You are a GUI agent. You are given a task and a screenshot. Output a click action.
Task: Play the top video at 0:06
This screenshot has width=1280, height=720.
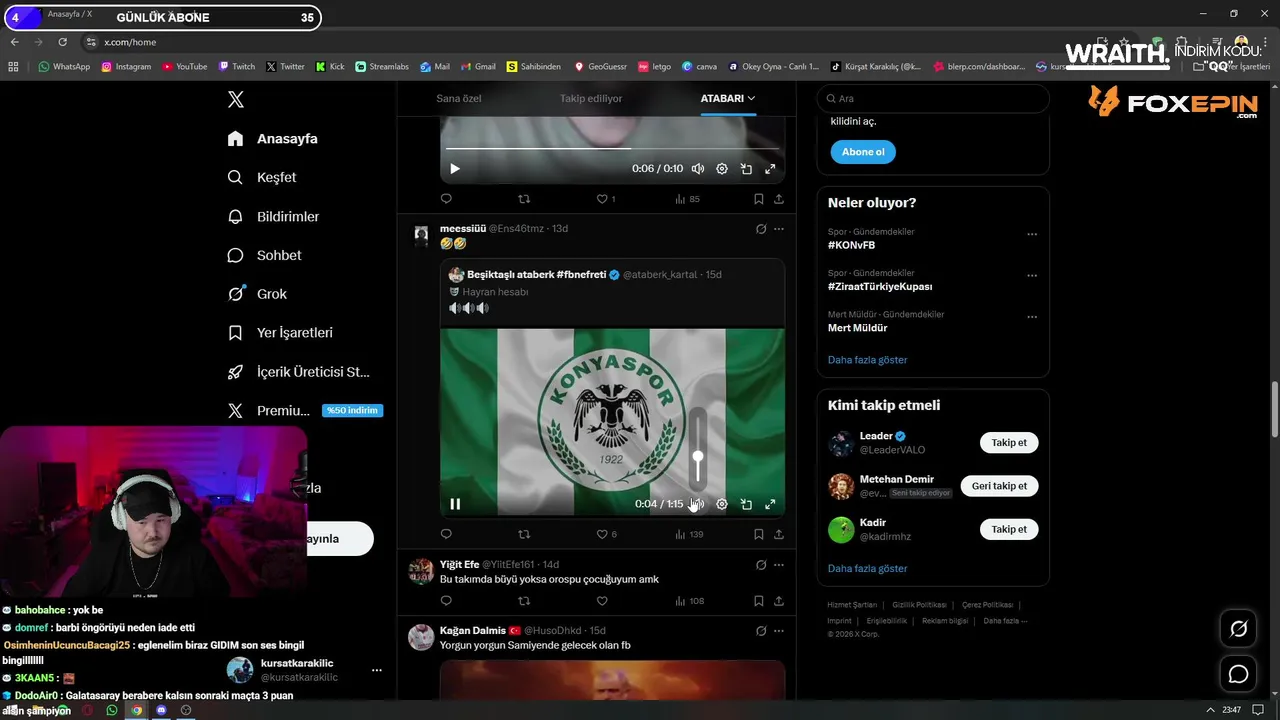455,169
